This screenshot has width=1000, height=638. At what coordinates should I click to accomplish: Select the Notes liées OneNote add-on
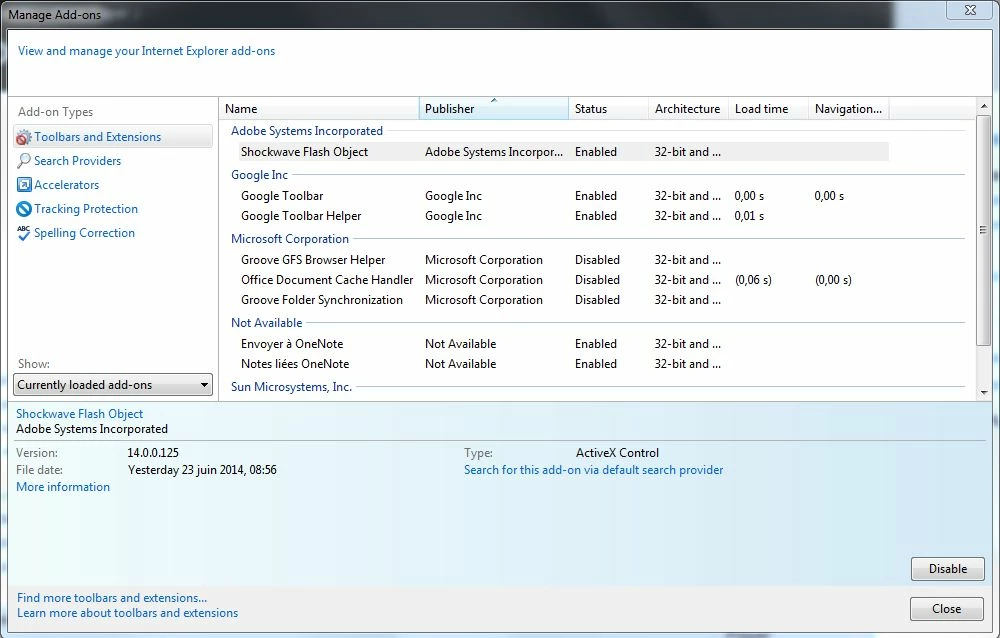pyautogui.click(x=295, y=364)
